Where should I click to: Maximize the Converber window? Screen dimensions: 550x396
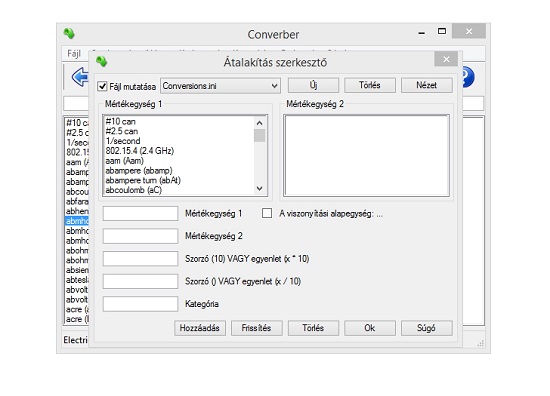[442, 31]
